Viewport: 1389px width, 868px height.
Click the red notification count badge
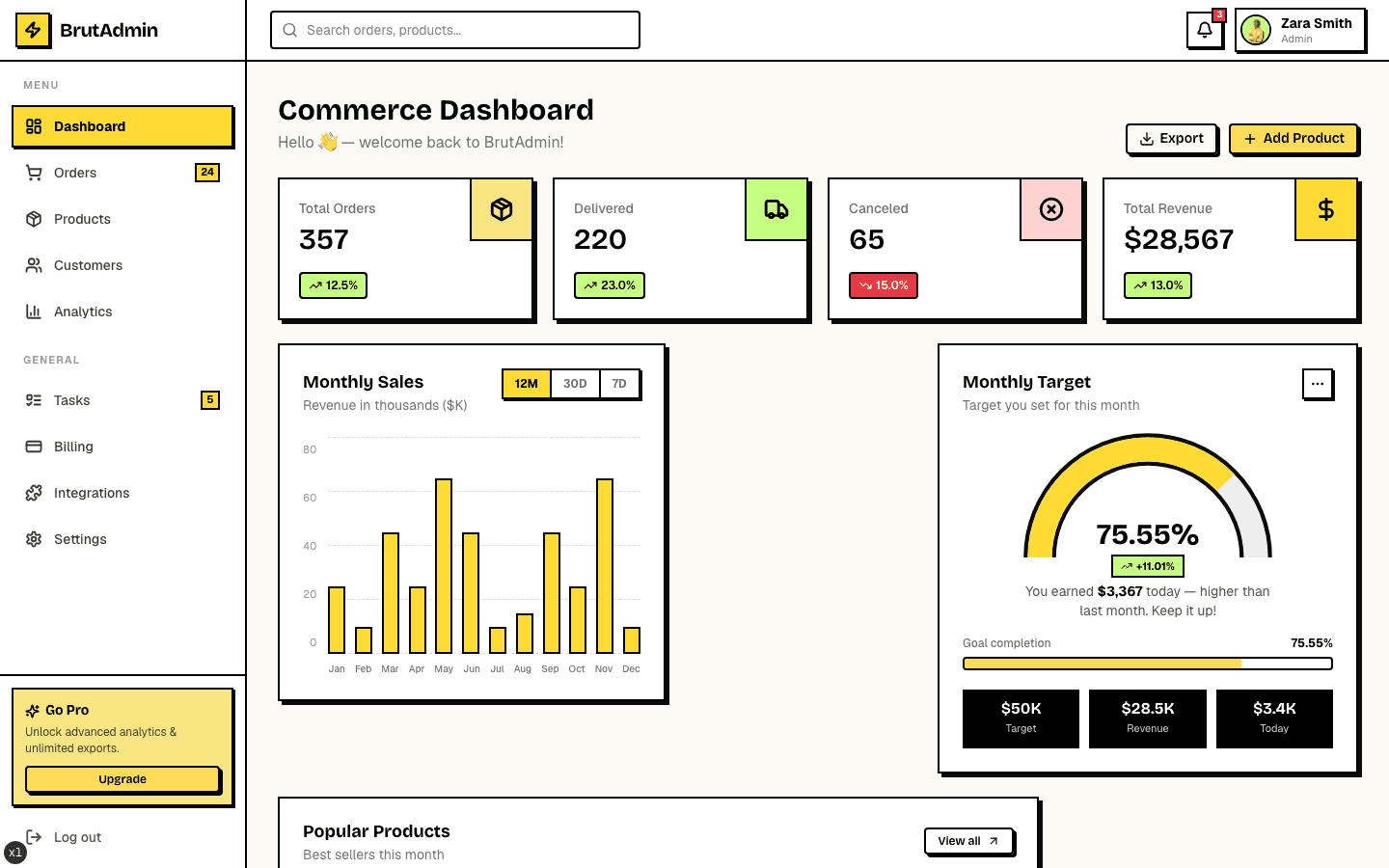tap(1219, 14)
